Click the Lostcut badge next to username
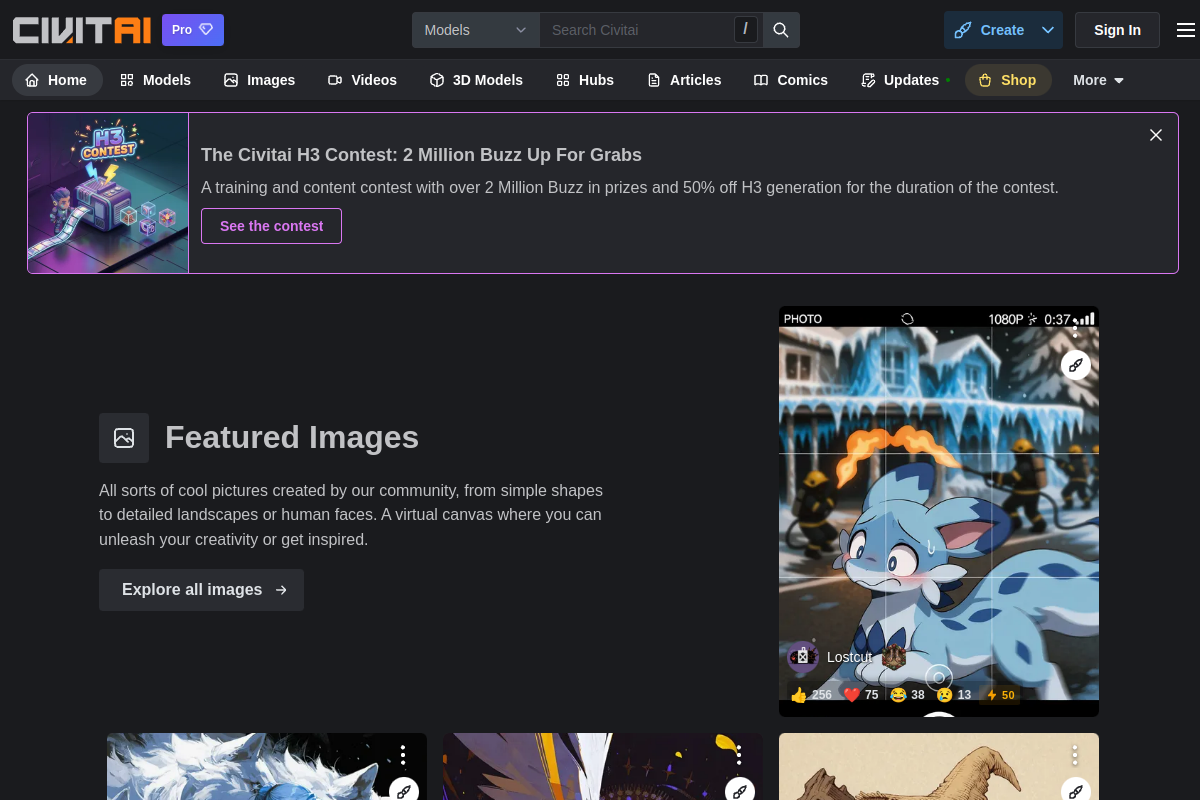 pyautogui.click(x=894, y=657)
